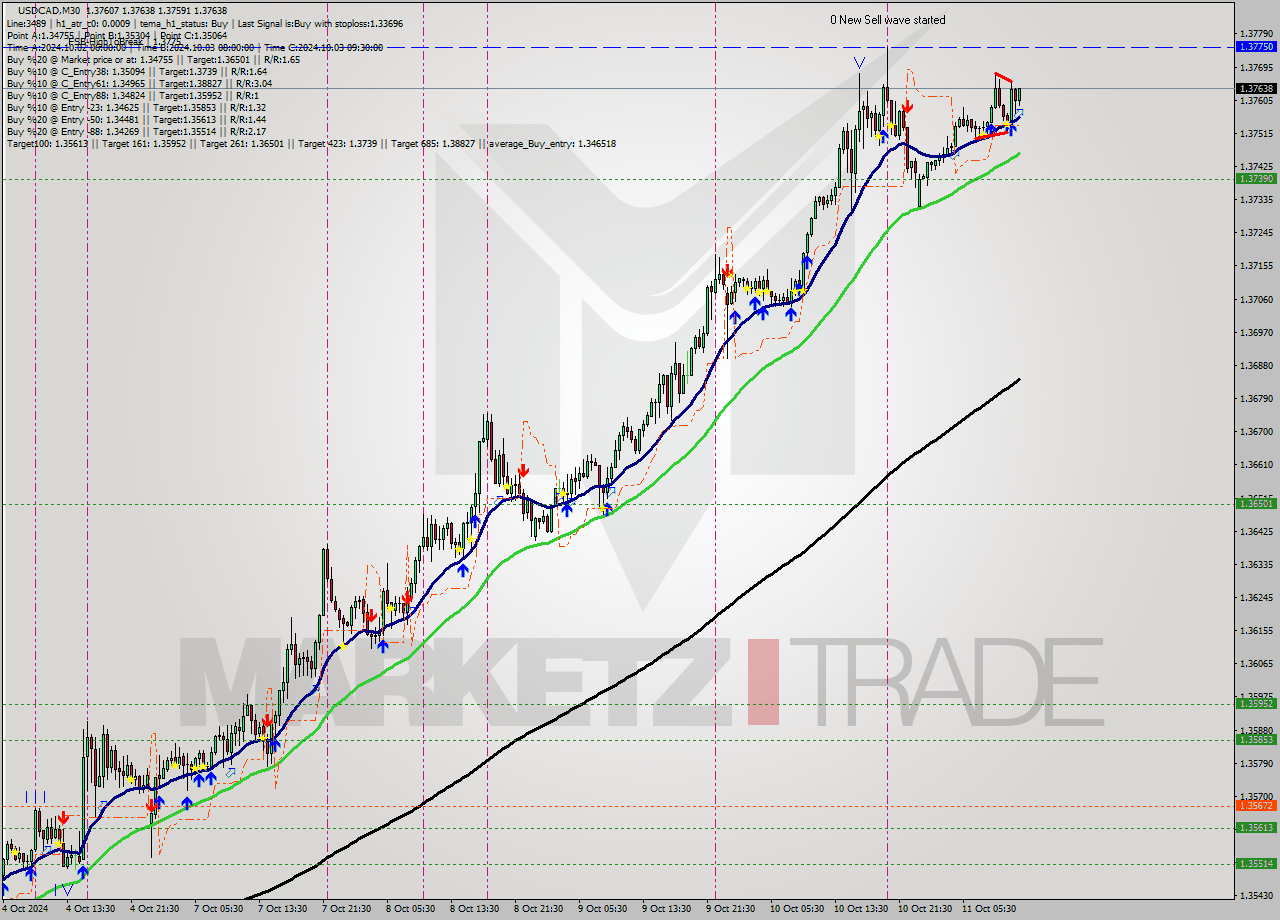Click the '9 Oct 21:30' time label
The image size is (1280, 920).
tap(731, 909)
